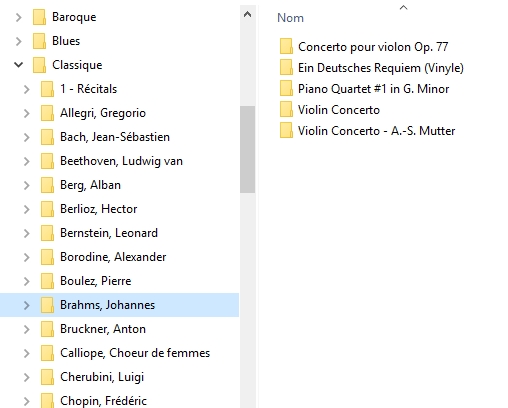Select Baroque in the tree
The image size is (508, 408).
[74, 17]
